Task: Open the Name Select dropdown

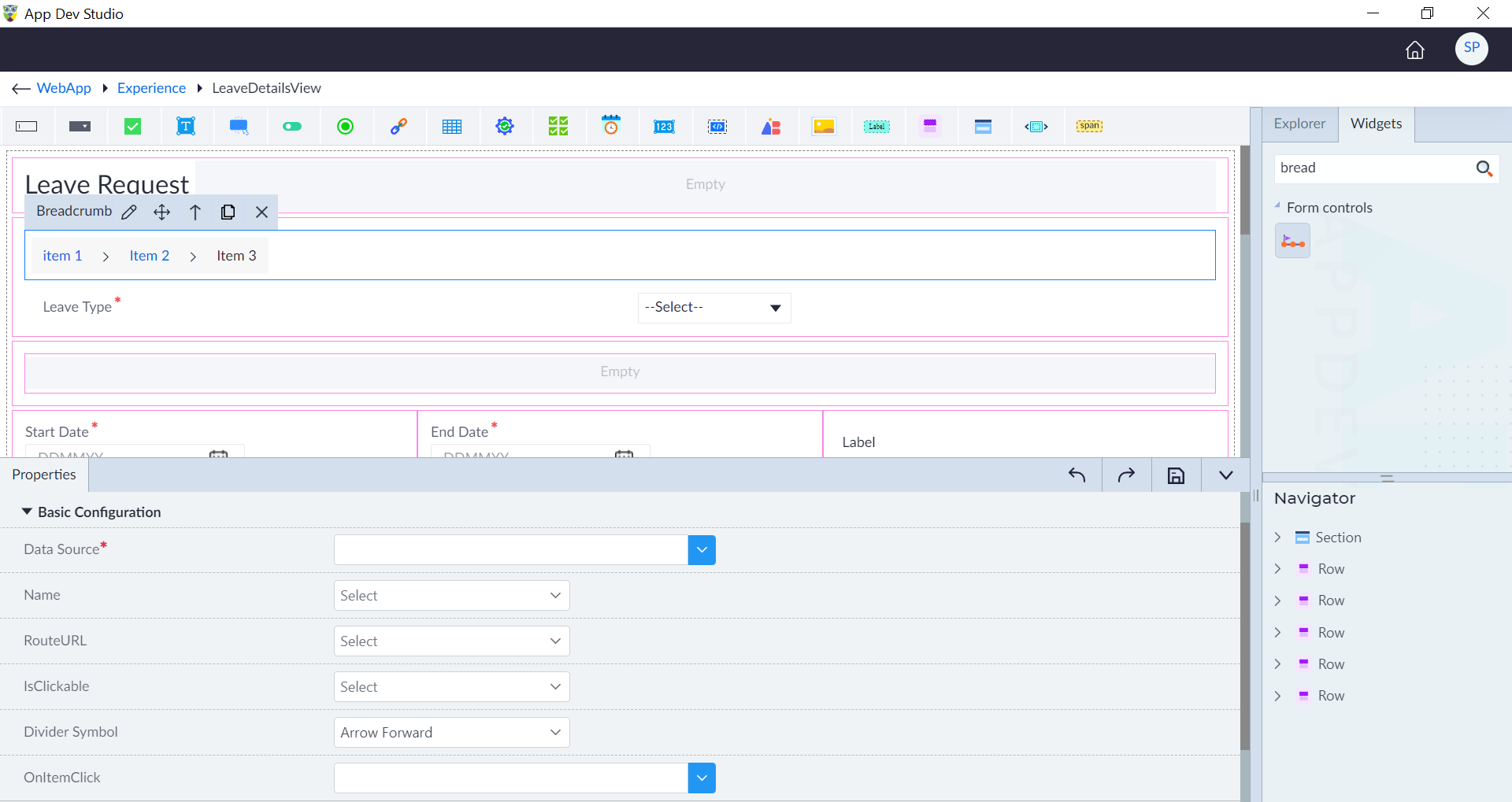Action: (451, 596)
